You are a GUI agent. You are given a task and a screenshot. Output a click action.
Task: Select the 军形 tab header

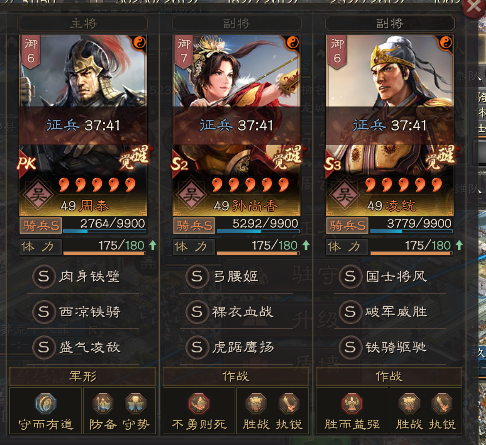coord(83,376)
